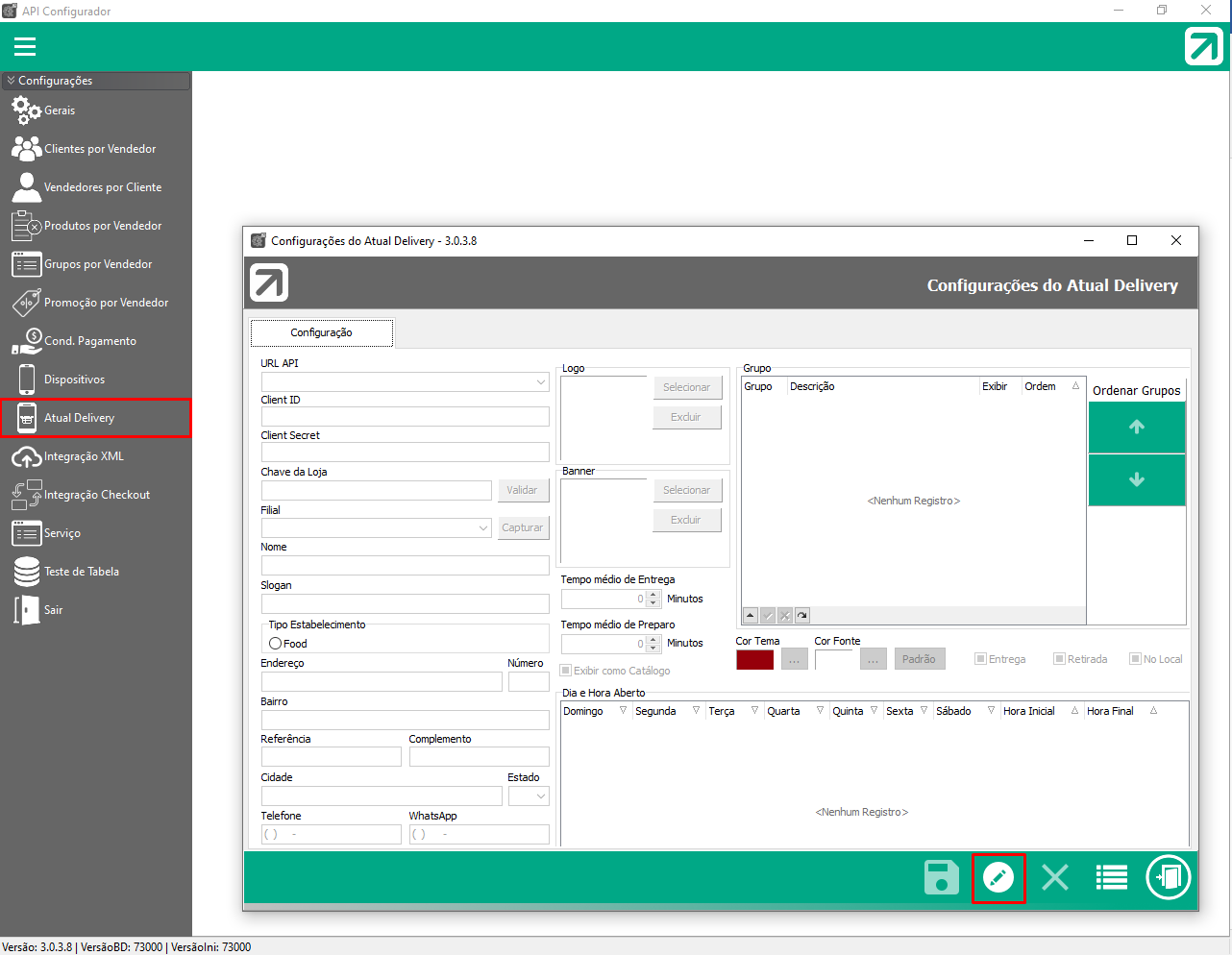Open the hamburger menu icon

pos(25,47)
